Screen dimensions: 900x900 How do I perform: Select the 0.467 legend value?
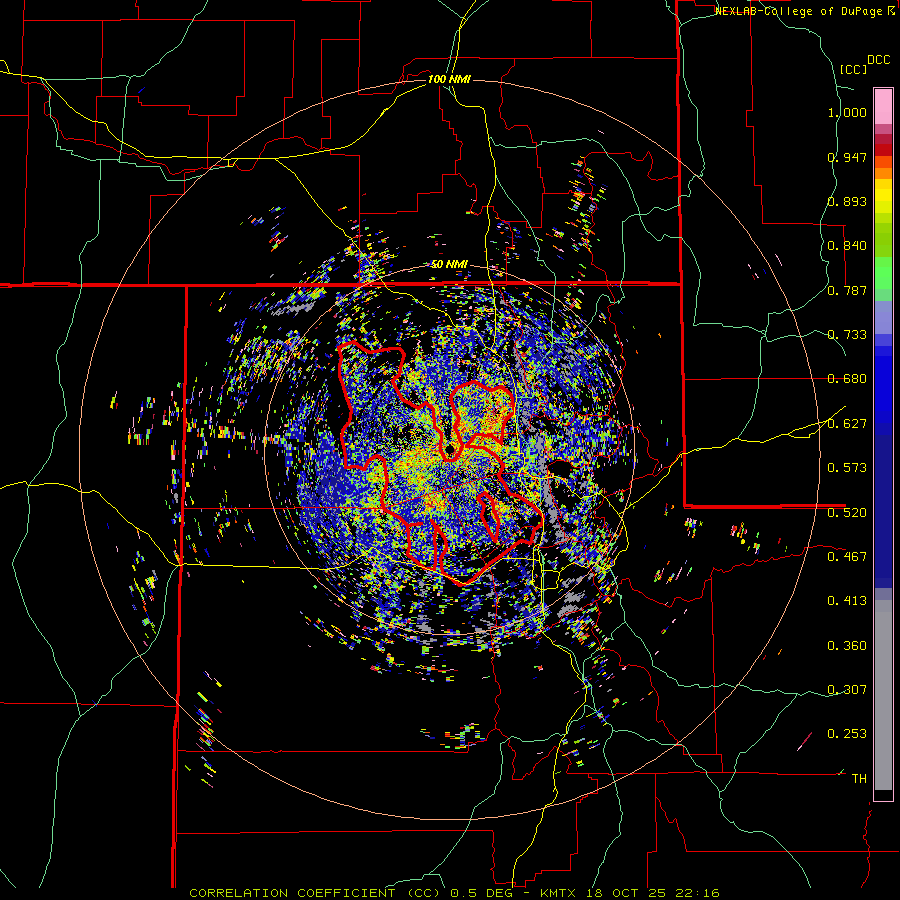(847, 557)
